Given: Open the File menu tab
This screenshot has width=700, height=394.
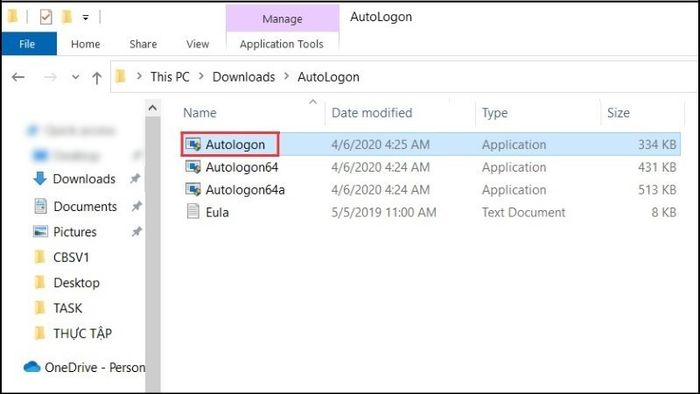Looking at the screenshot, I should [27, 44].
